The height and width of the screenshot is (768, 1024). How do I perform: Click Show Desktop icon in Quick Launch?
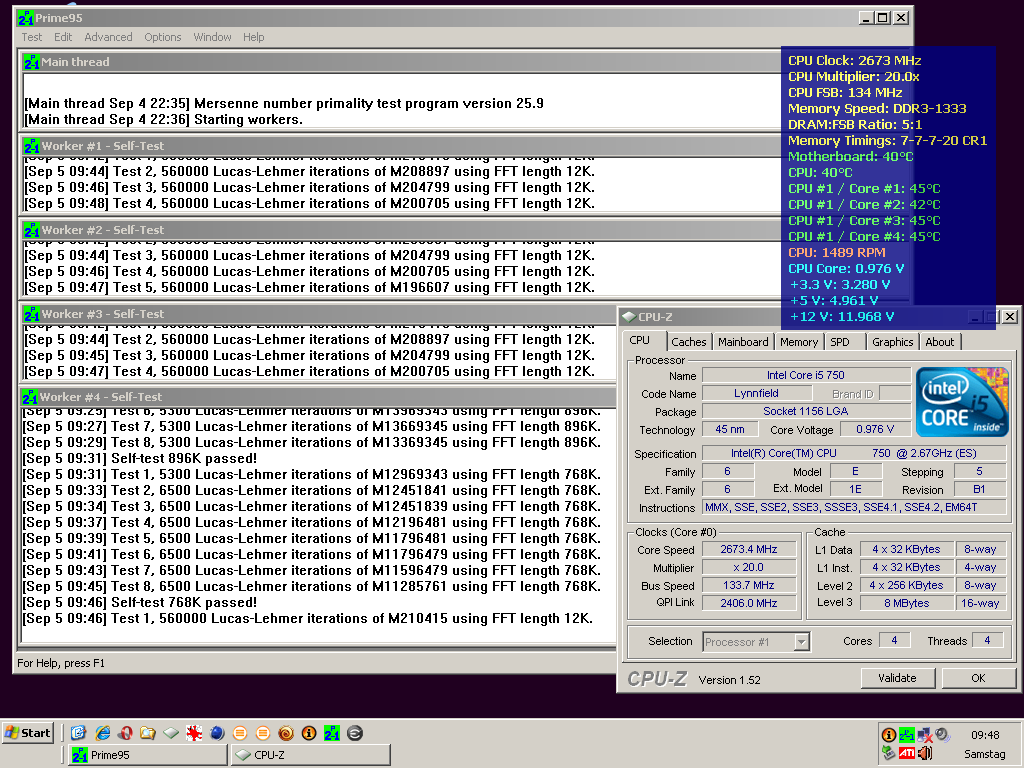[x=78, y=733]
